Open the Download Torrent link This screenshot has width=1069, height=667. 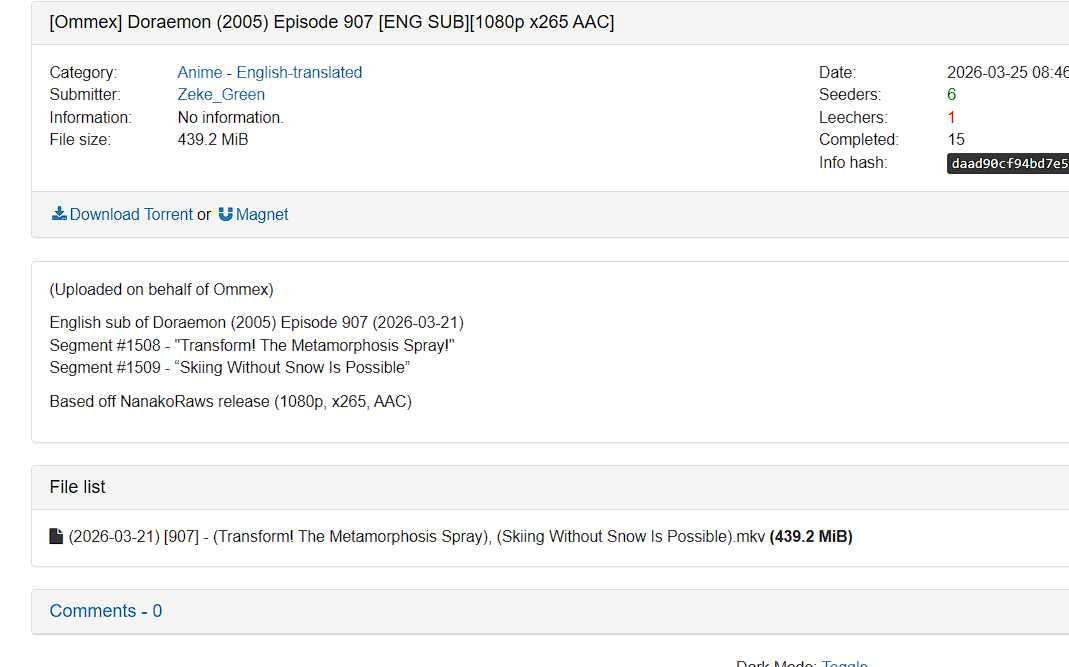[x=131, y=214]
